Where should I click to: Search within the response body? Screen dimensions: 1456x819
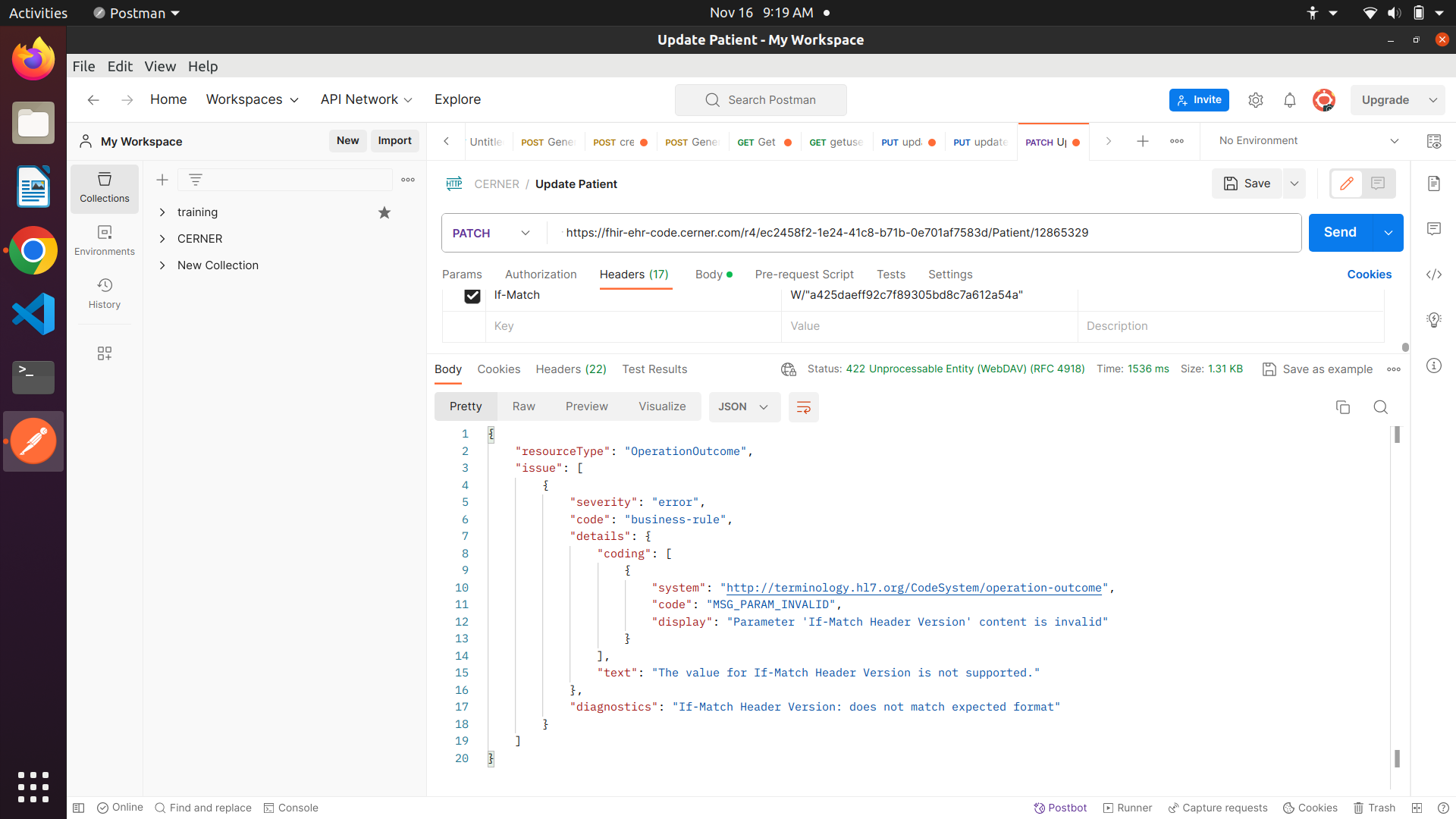coord(1381,407)
